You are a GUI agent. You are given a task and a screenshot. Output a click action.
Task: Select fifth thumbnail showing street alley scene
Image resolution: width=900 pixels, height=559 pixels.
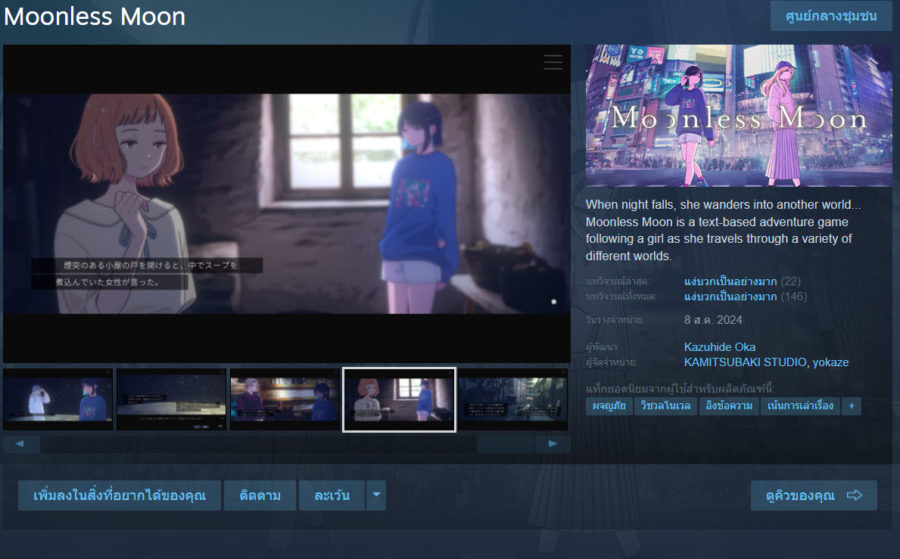tap(513, 399)
